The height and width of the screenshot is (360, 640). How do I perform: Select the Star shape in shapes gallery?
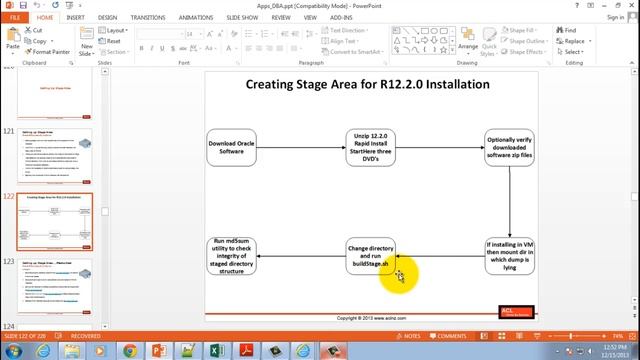pos(443,50)
